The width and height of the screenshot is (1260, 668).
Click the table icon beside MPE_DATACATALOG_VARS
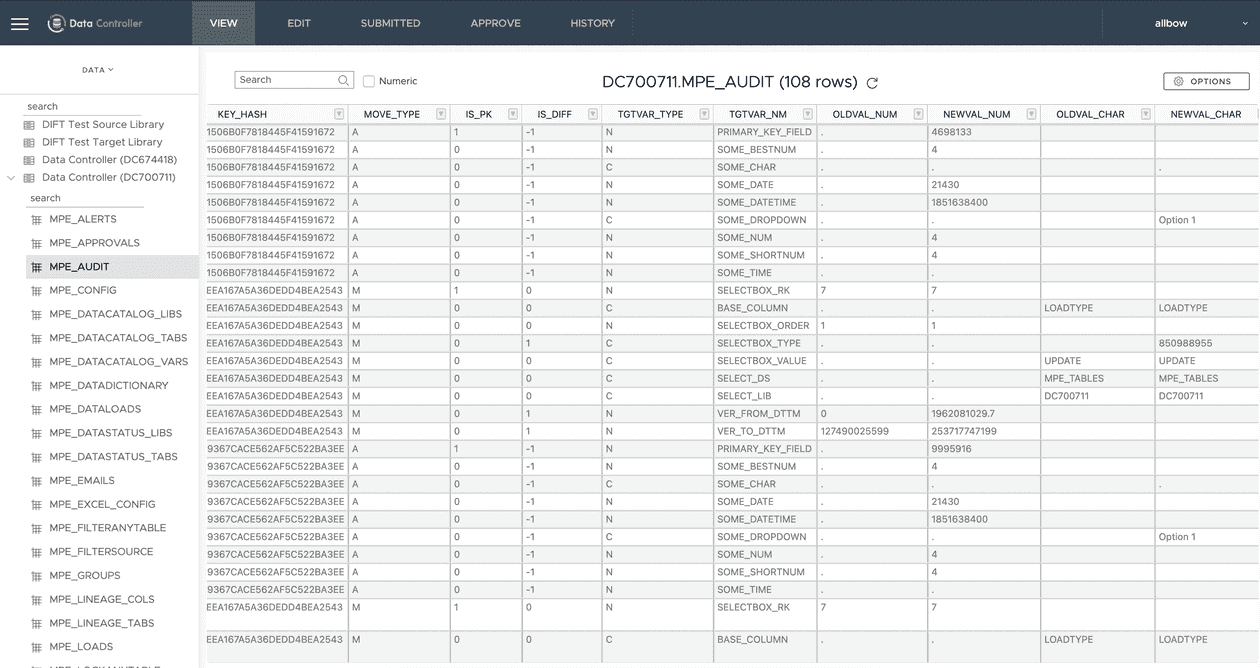(37, 362)
